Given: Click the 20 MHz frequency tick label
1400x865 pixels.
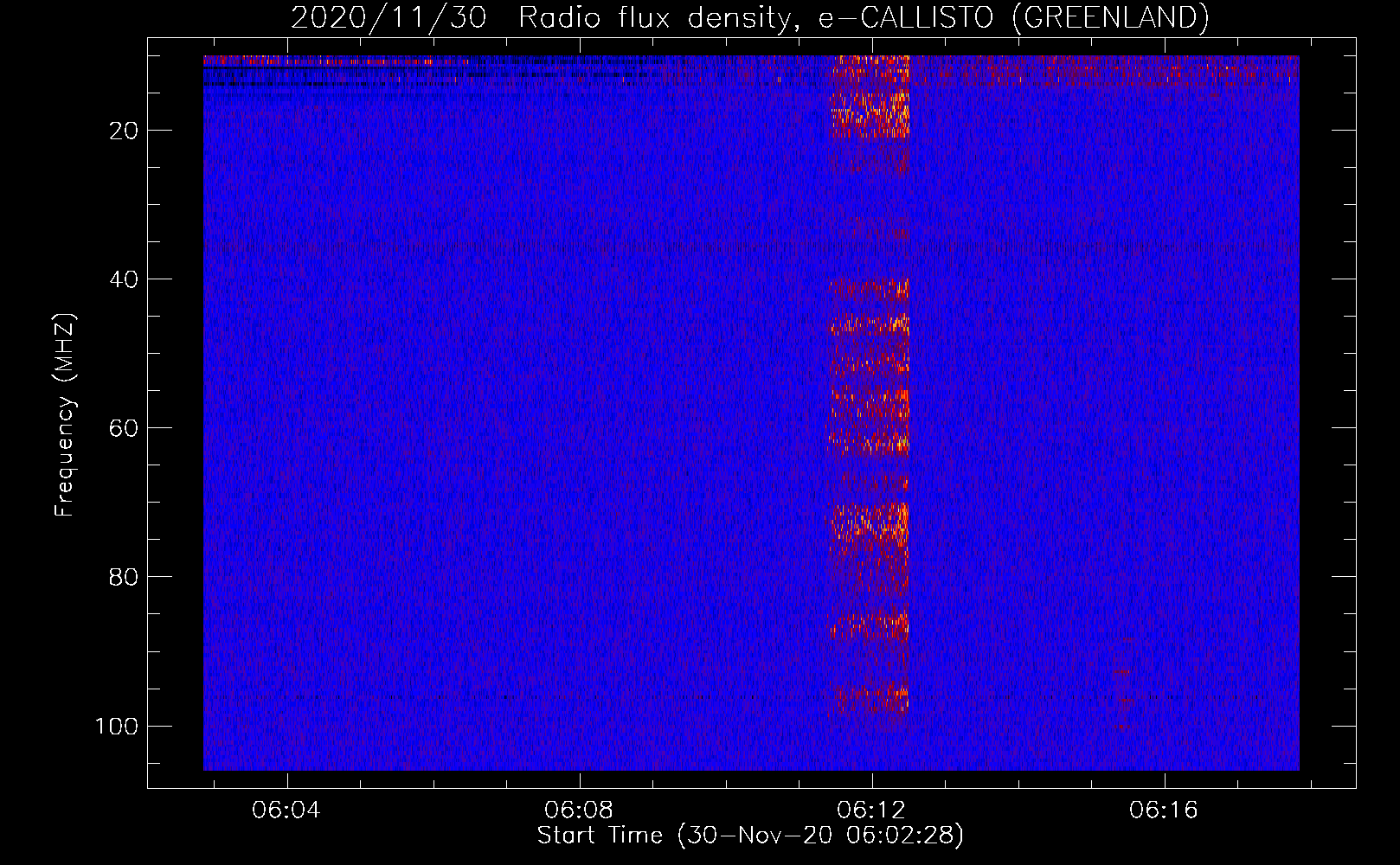Looking at the screenshot, I should click(x=124, y=131).
